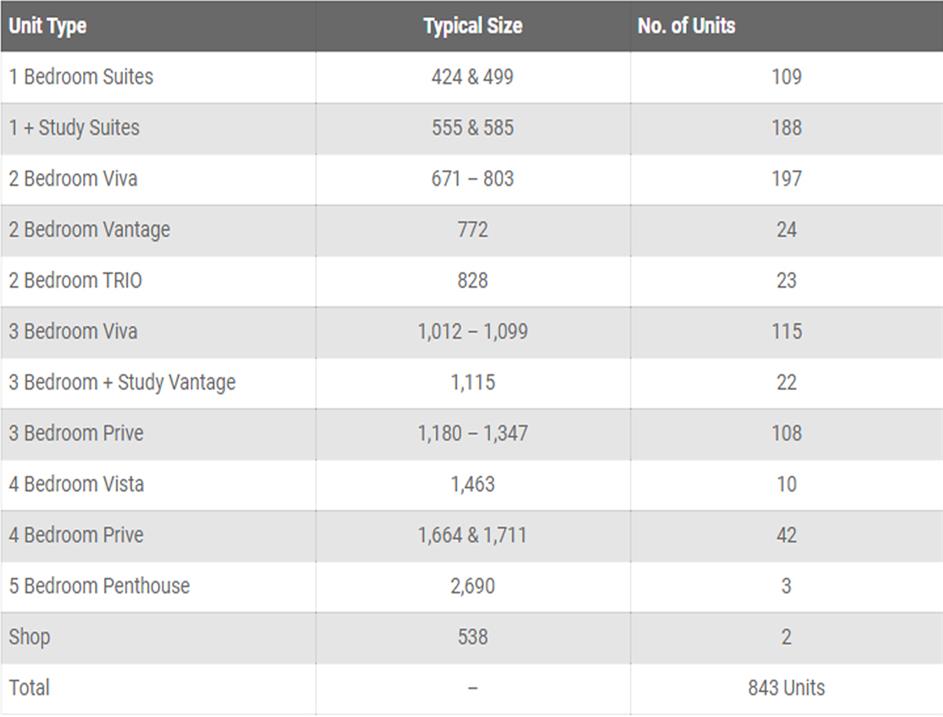Click the 843 Units total value

click(x=787, y=688)
